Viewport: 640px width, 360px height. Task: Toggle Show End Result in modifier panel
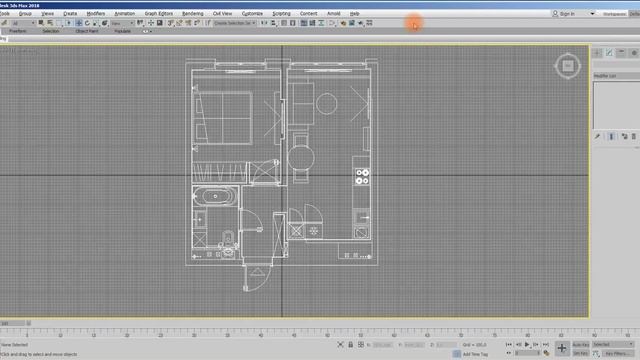(x=611, y=136)
